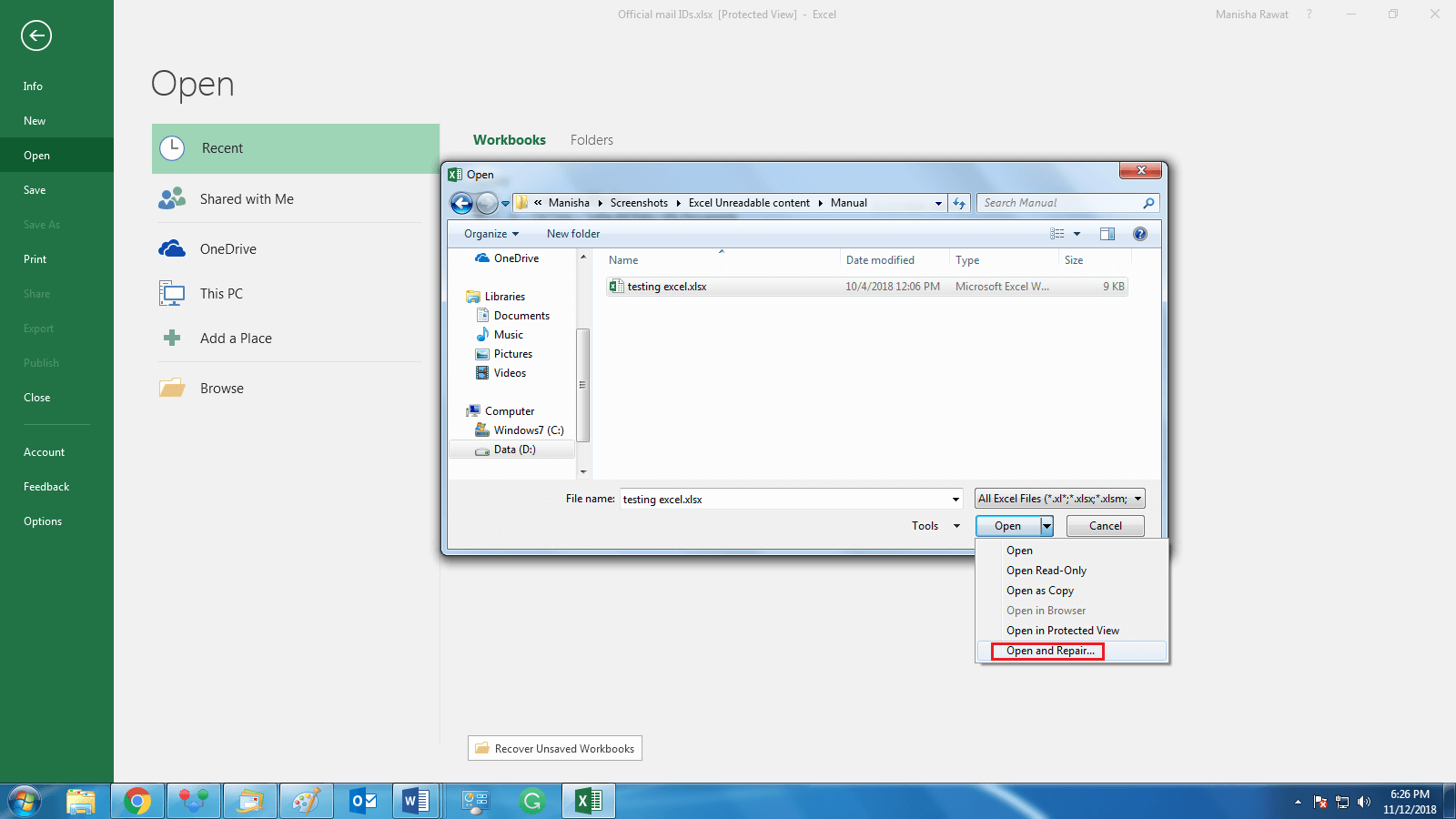Expand the Organize dropdown
The width and height of the screenshot is (1456, 819).
pos(491,234)
